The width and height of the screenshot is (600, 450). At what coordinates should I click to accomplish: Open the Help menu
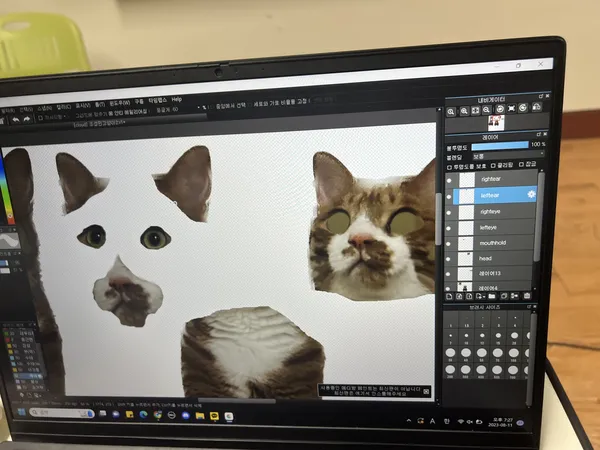click(x=176, y=99)
